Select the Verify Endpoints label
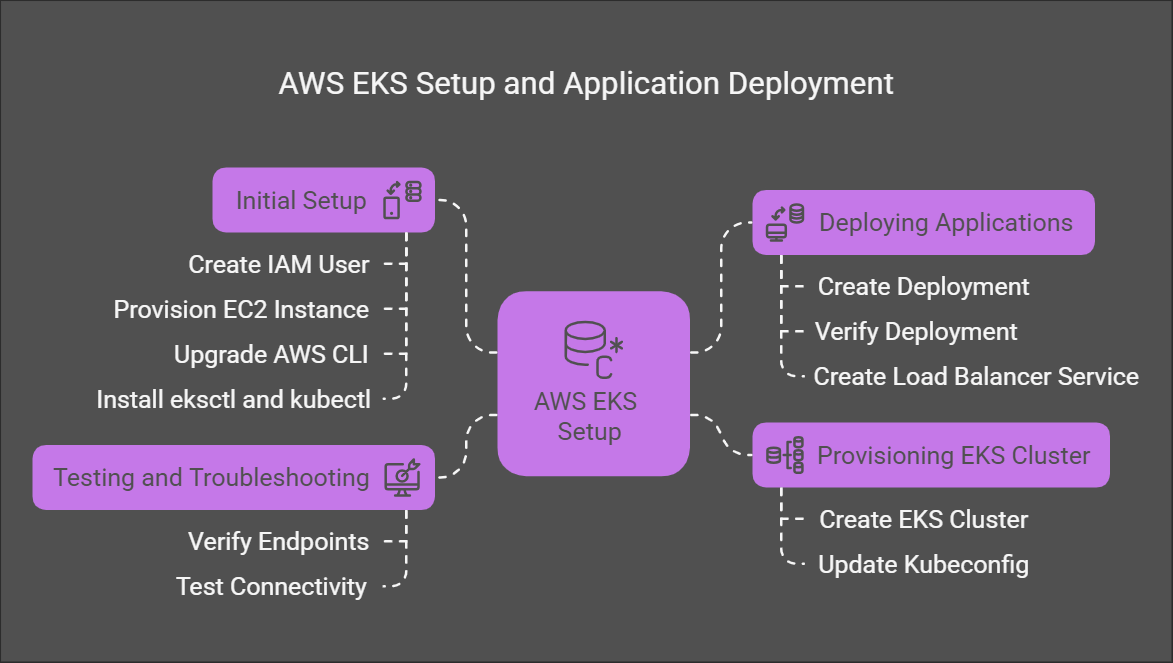The width and height of the screenshot is (1173, 663). 278,541
